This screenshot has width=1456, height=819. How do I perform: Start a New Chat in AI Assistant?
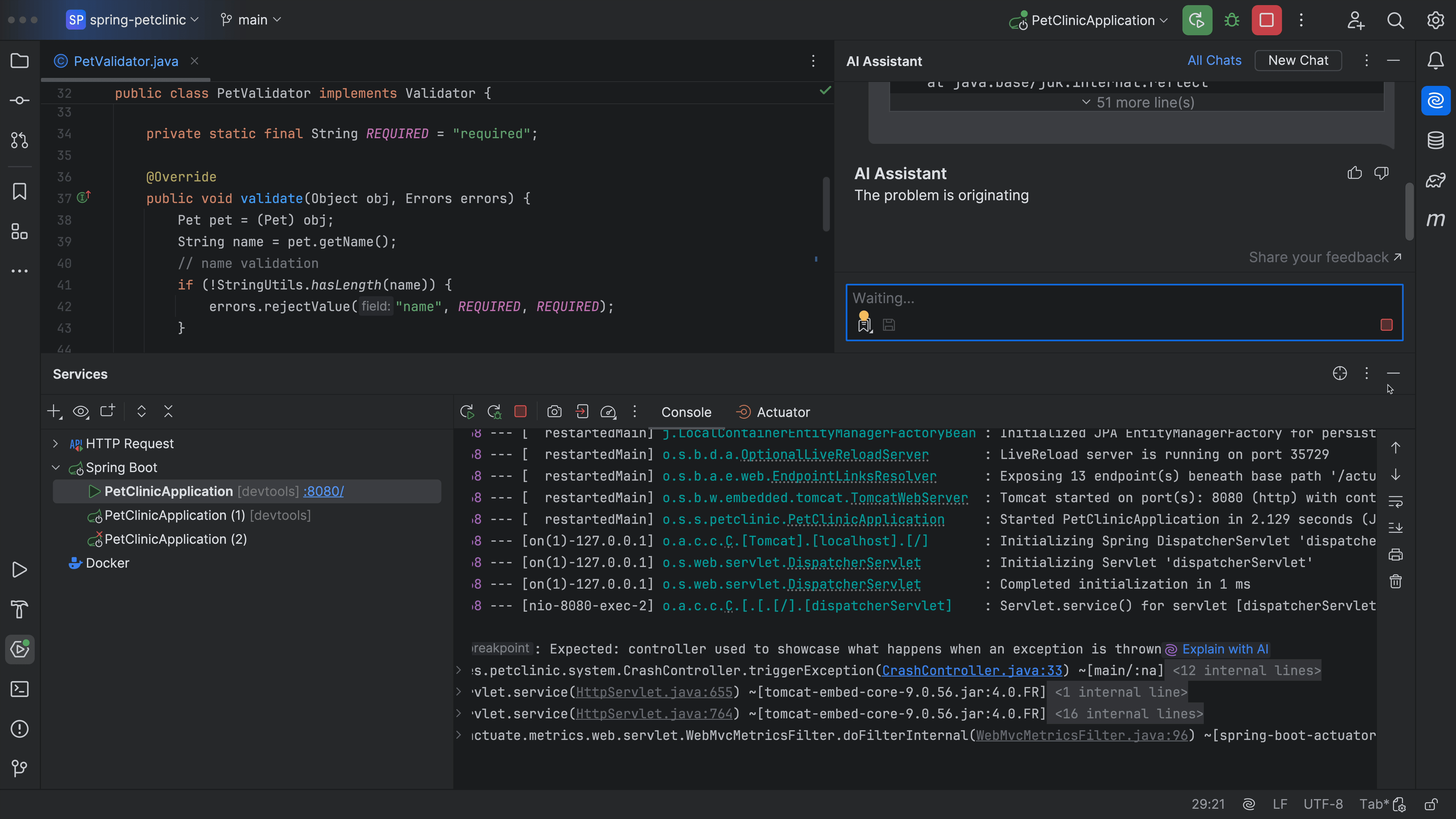pos(1298,61)
